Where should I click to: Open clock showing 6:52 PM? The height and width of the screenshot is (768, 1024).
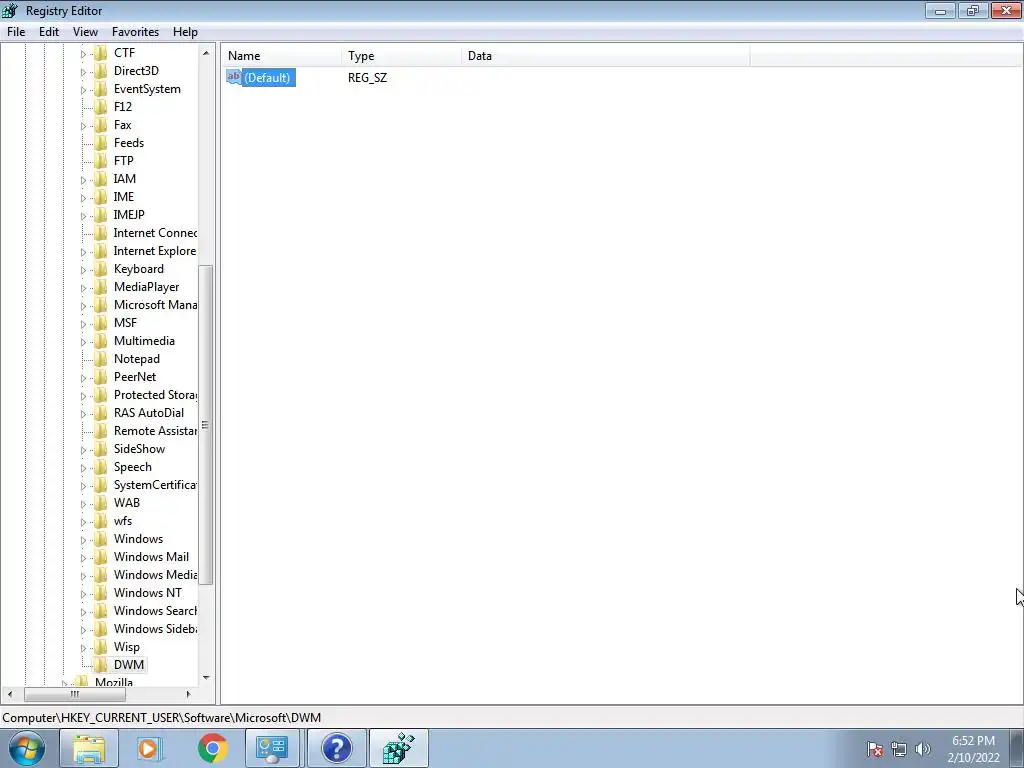973,749
